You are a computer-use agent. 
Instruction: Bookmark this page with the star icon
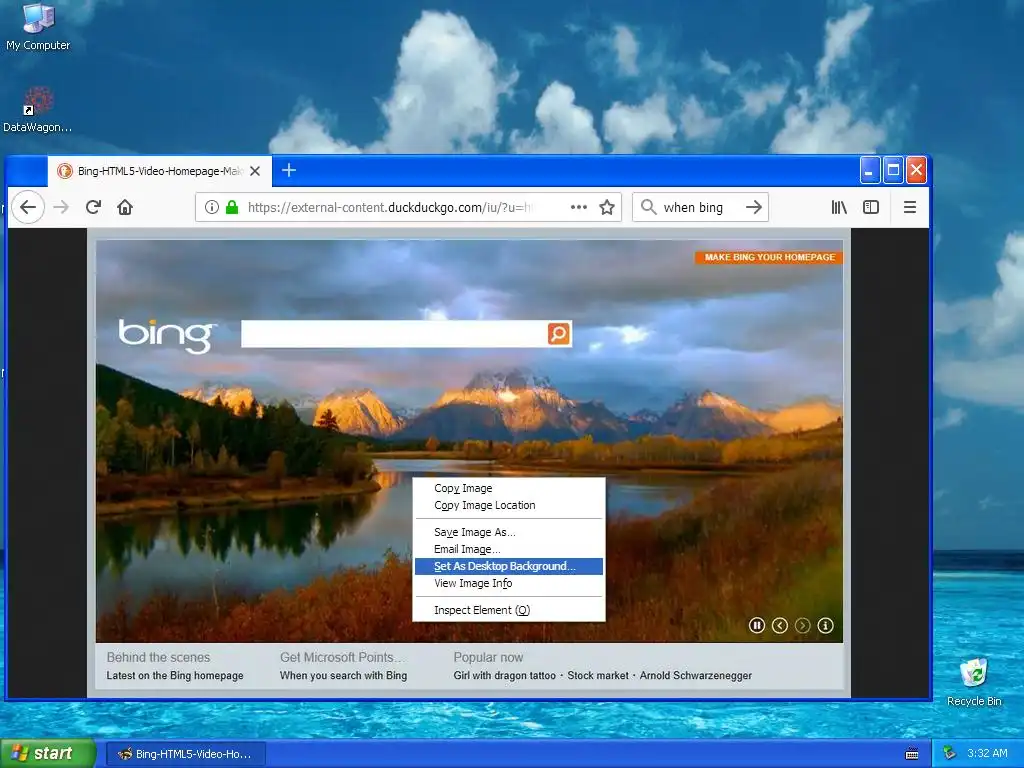click(x=607, y=207)
